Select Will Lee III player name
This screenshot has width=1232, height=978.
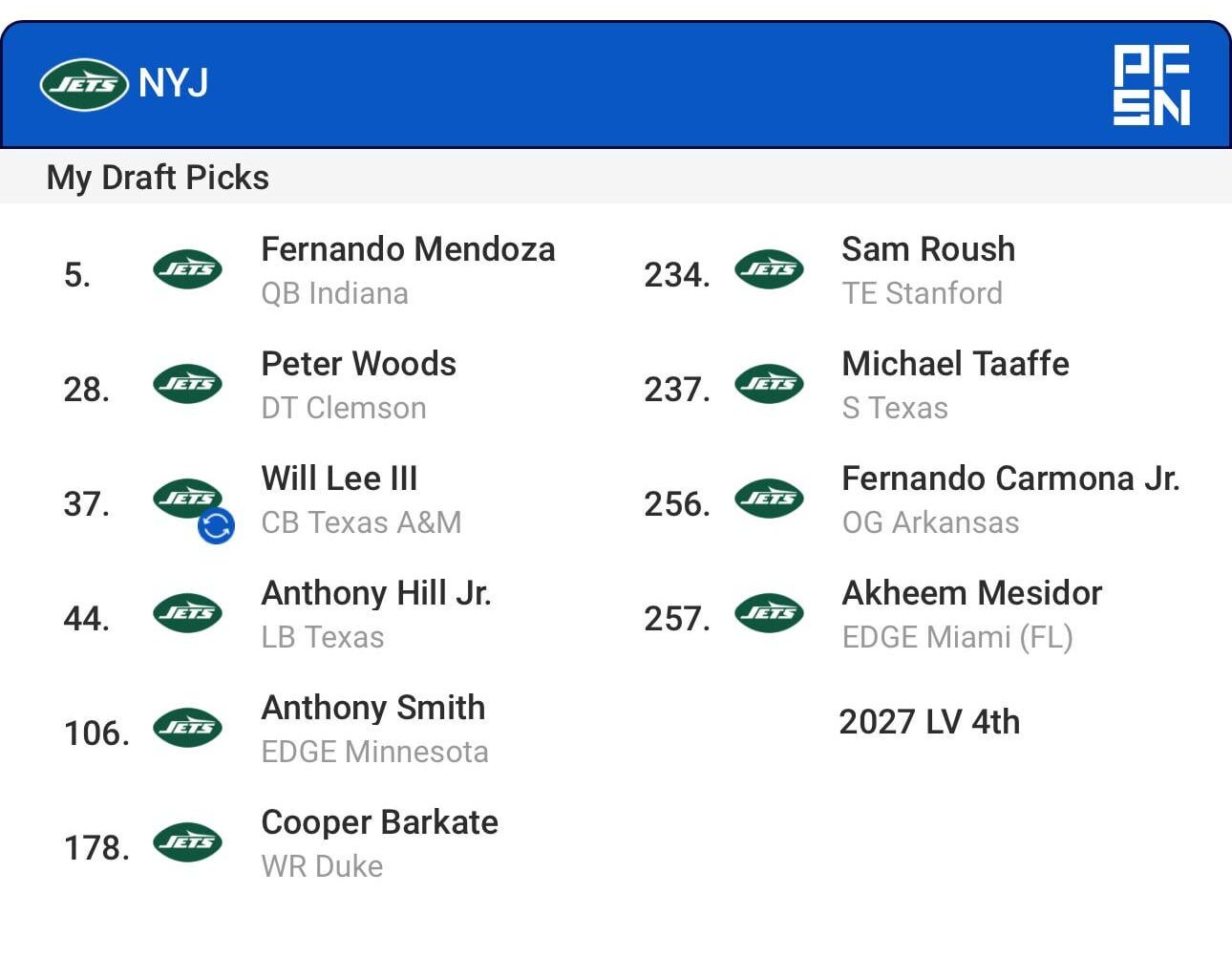click(x=339, y=479)
